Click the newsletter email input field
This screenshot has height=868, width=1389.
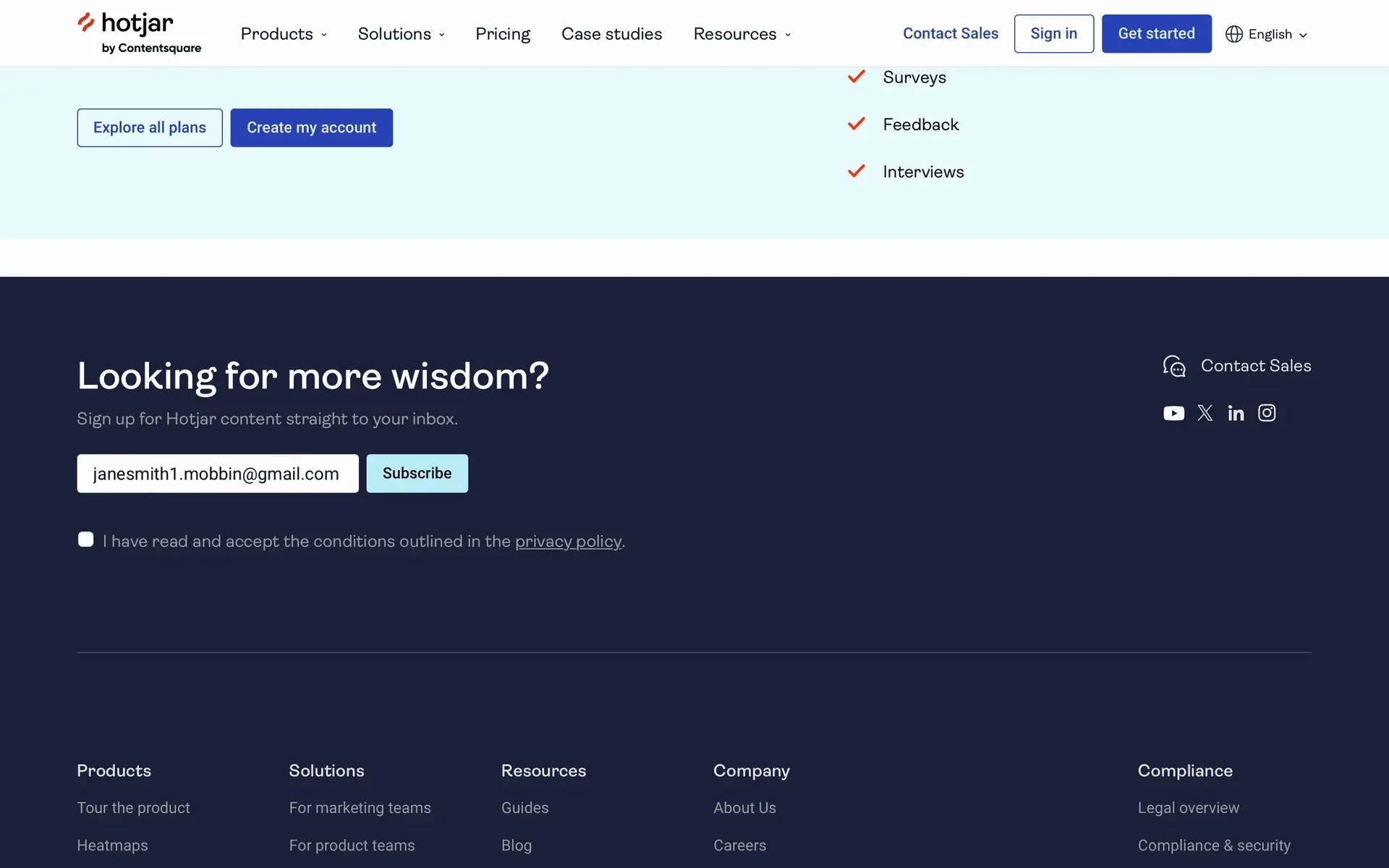(x=217, y=474)
